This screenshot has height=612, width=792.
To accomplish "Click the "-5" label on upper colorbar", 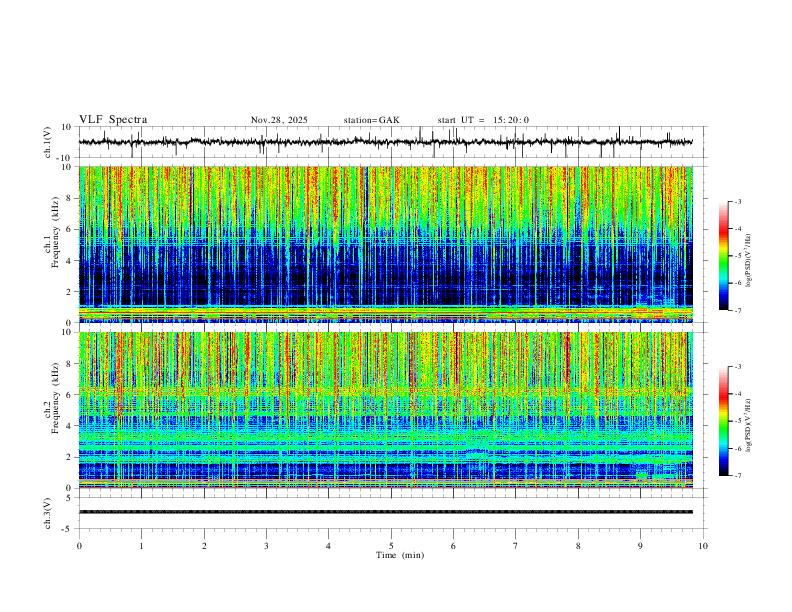I will 737,256.
